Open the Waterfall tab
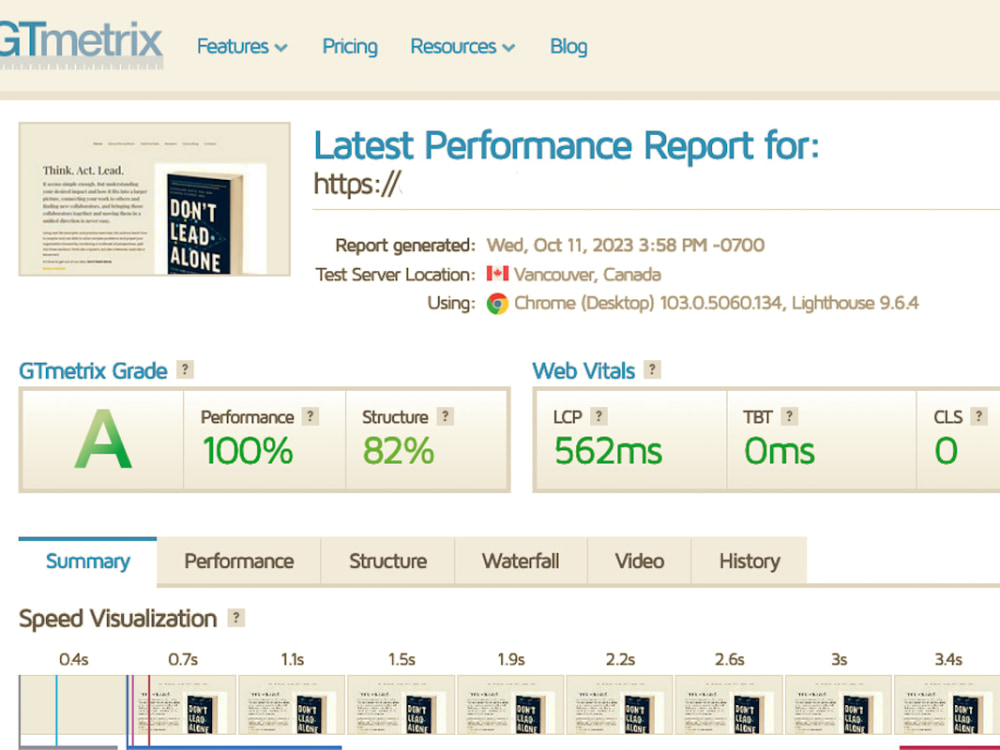 521,561
